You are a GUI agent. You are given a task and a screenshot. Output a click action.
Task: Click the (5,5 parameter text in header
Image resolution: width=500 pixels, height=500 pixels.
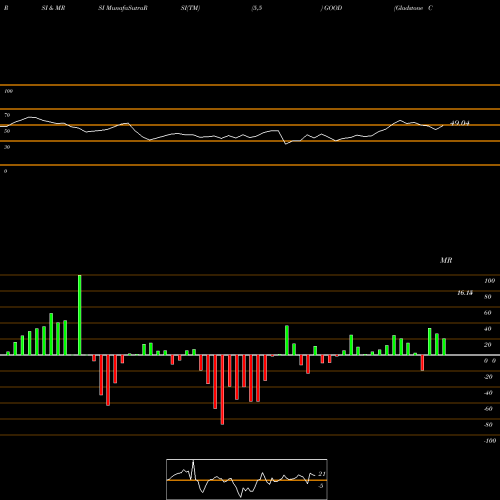point(257,8)
